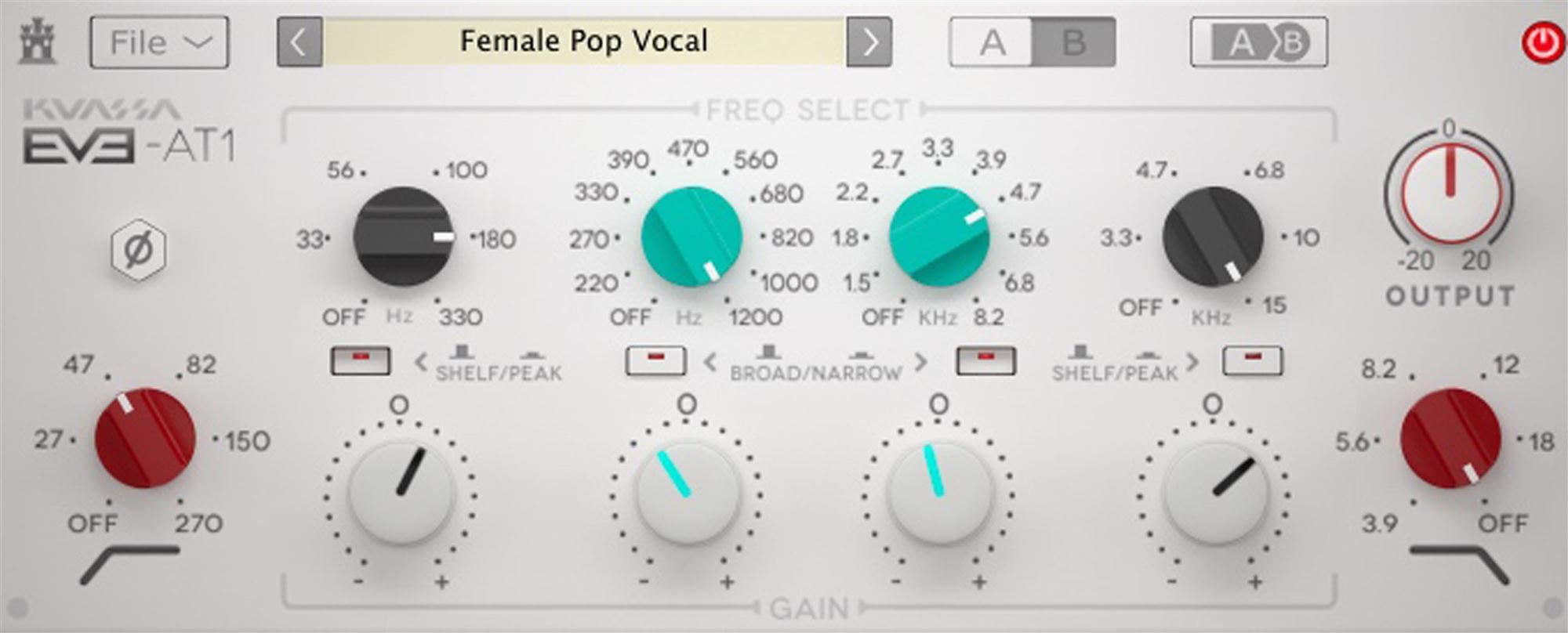Click the GAIN section label
The width and height of the screenshot is (1568, 633).
tap(809, 608)
